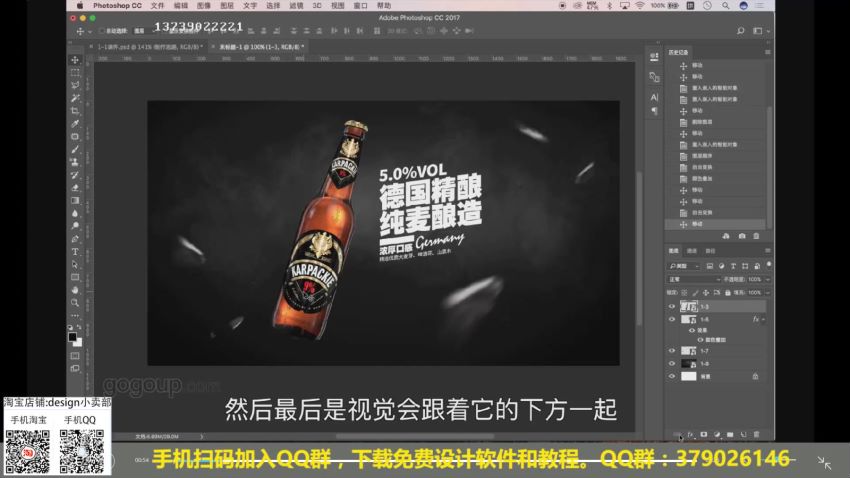Click the search icon in options bar
The height and width of the screenshot is (478, 850).
click(x=740, y=31)
